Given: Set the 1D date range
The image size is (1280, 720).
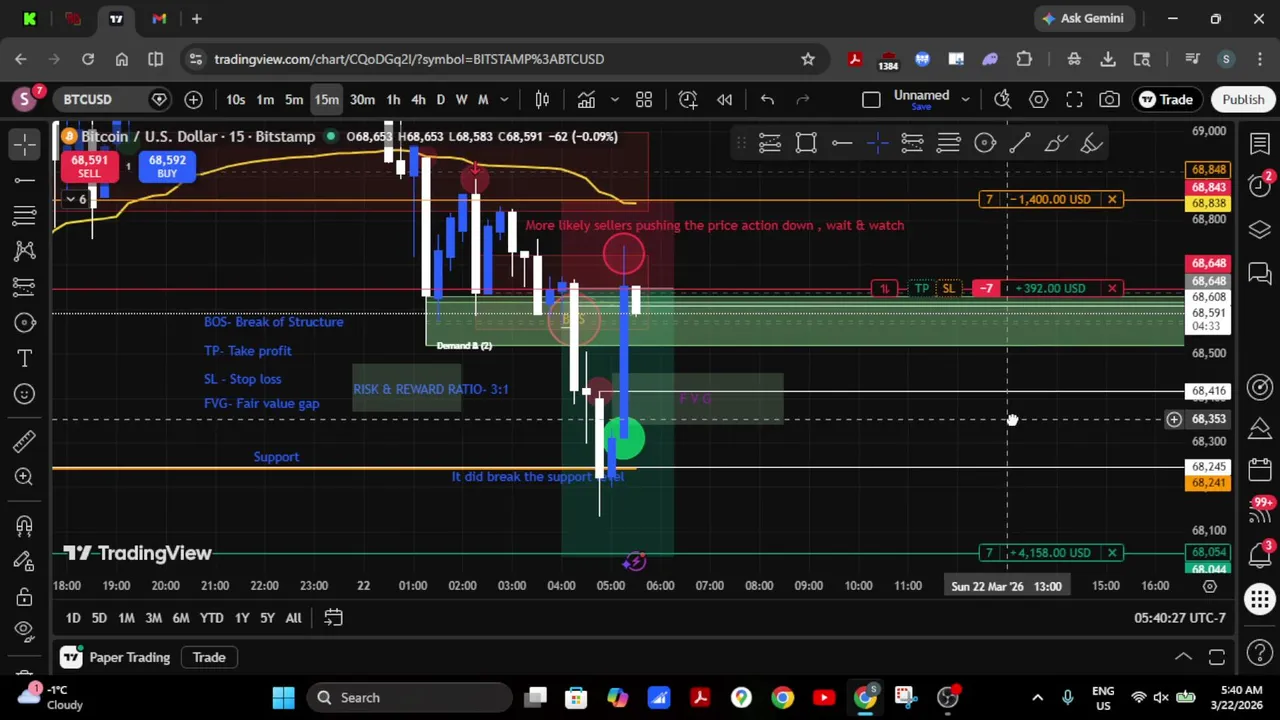Looking at the screenshot, I should point(73,618).
